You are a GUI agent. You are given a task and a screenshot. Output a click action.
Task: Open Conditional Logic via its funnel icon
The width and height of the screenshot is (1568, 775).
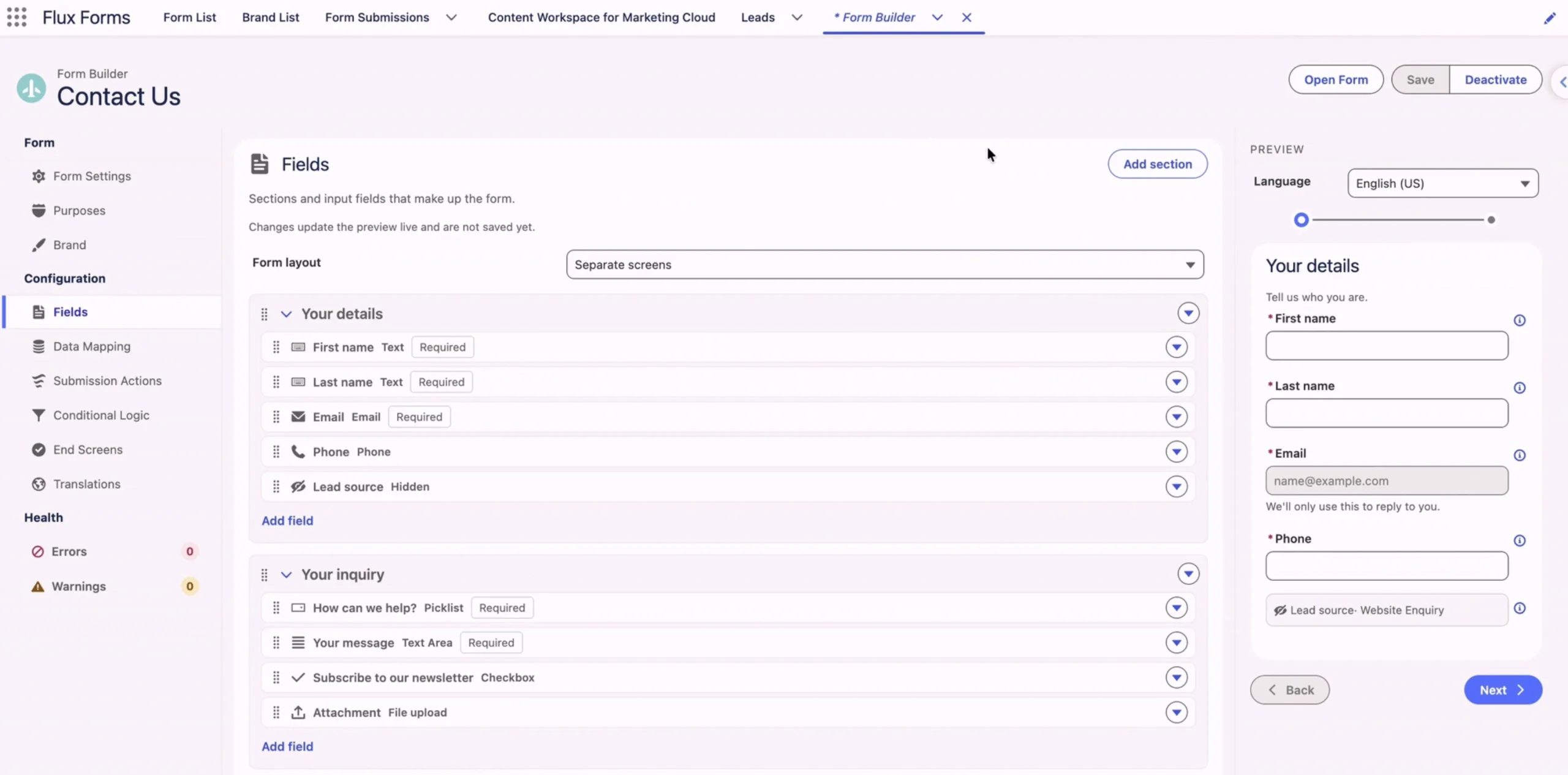(x=39, y=415)
